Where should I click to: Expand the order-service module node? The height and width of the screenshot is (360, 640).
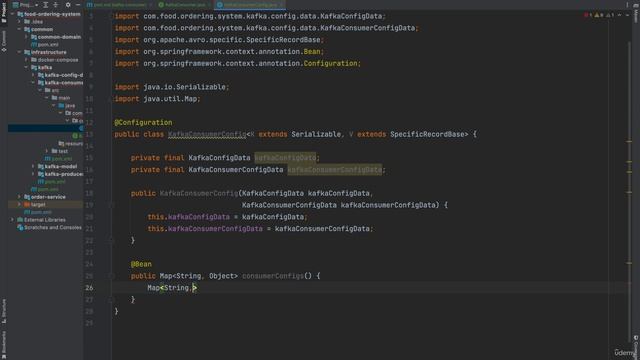19,197
